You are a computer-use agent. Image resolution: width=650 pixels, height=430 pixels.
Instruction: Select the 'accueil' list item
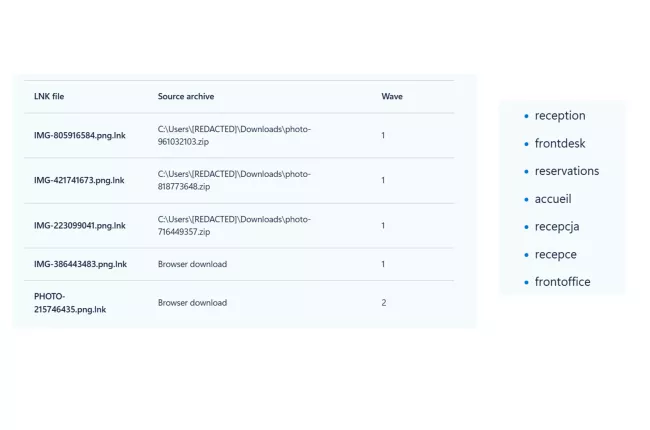(x=553, y=199)
